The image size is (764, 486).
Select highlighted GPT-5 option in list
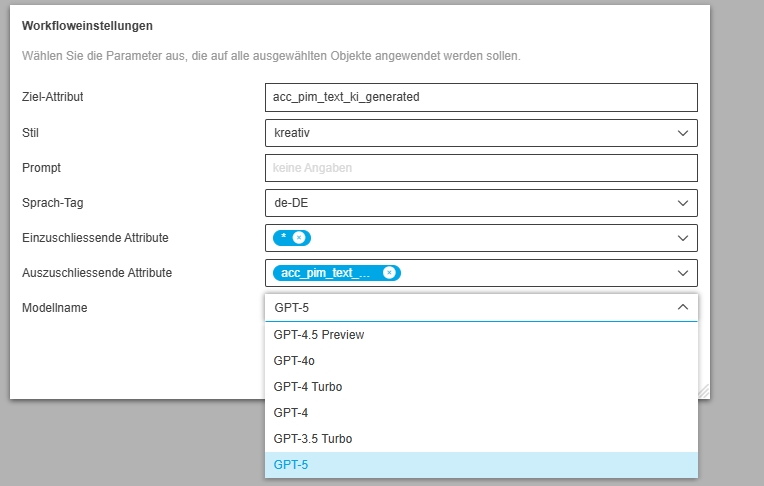click(x=481, y=465)
